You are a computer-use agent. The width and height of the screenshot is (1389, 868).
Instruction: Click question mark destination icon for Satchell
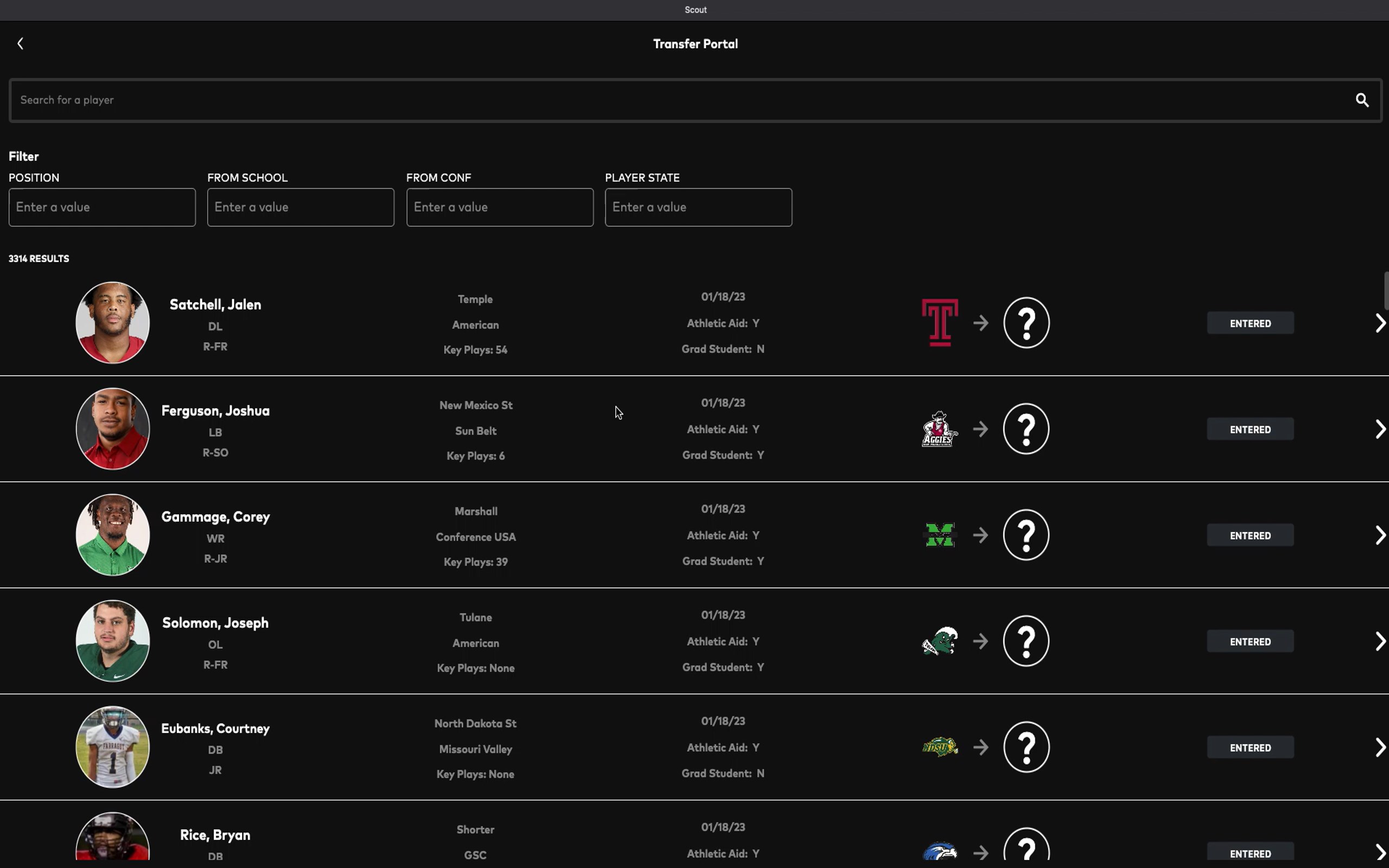(1025, 323)
